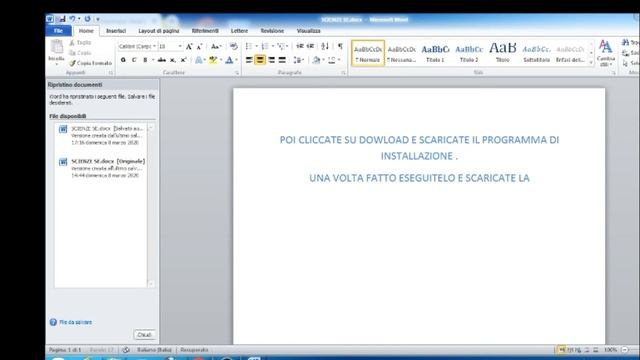Click the Undo arrow icon
The height and width of the screenshot is (360, 640).
tap(72, 19)
